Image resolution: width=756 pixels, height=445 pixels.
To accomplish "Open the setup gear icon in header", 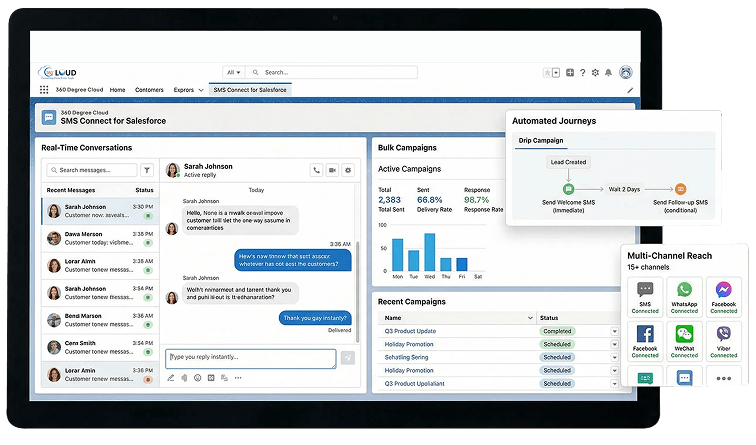I will [x=595, y=73].
